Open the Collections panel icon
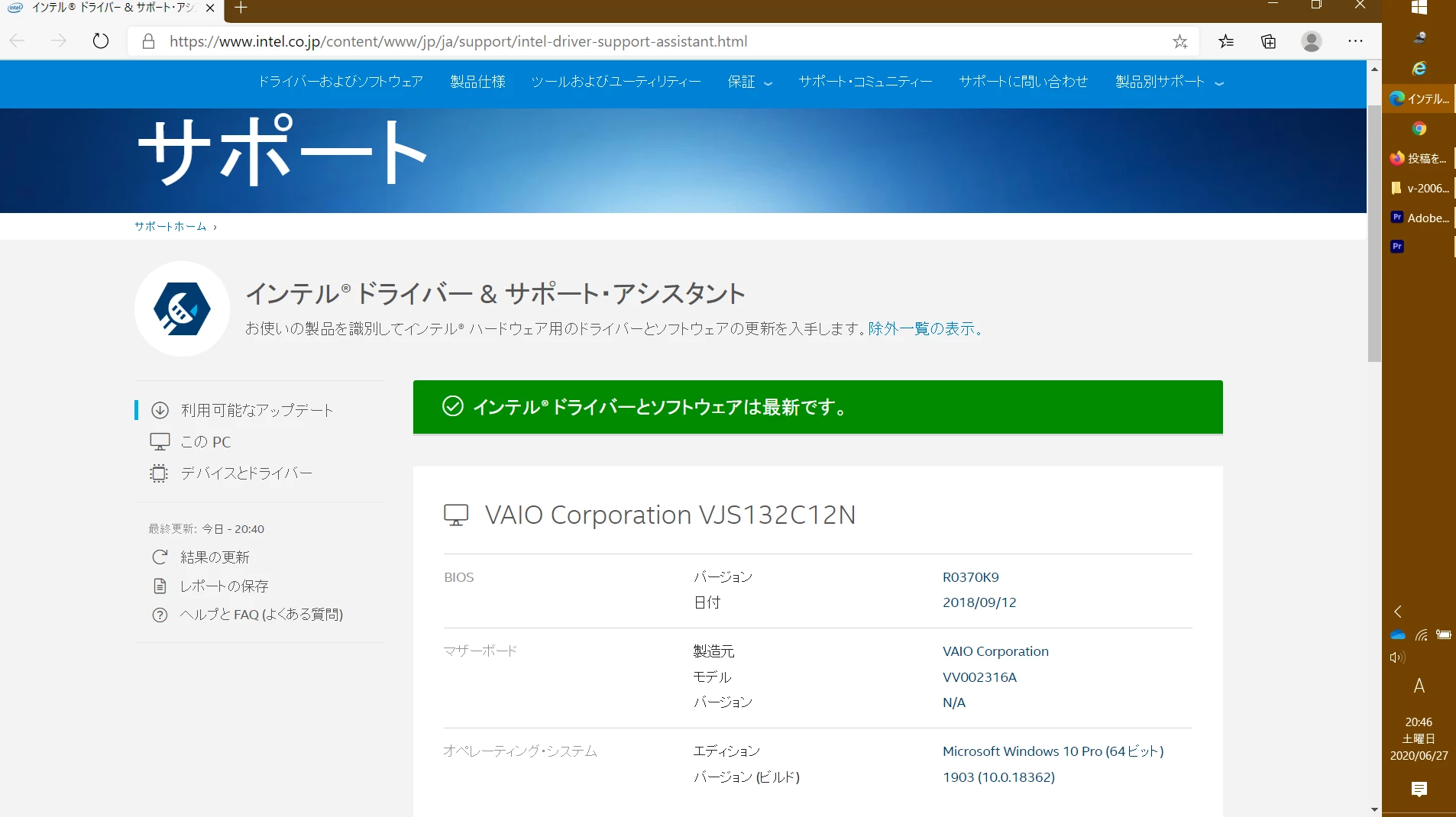The width and height of the screenshot is (1456, 817). [x=1268, y=41]
